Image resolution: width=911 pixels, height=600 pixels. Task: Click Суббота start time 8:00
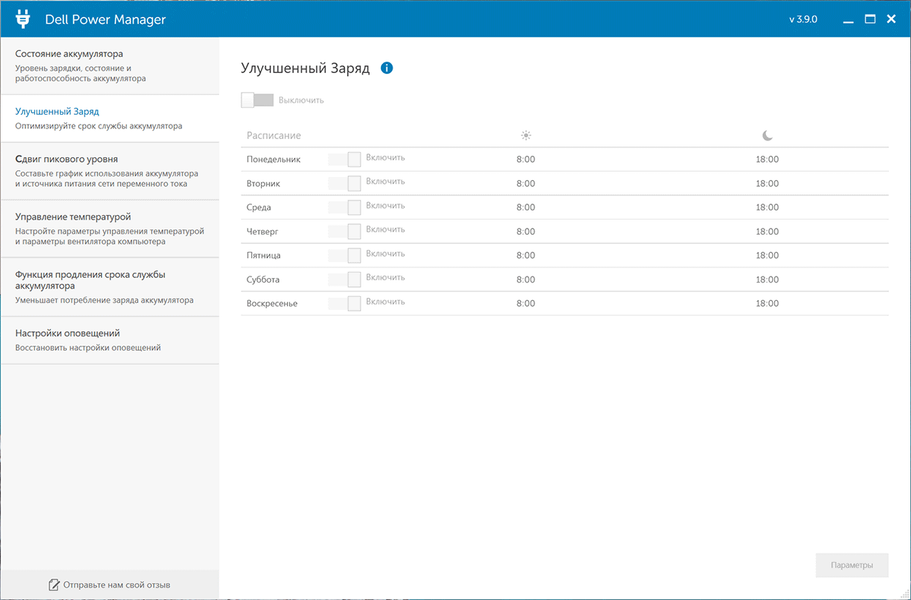[526, 279]
